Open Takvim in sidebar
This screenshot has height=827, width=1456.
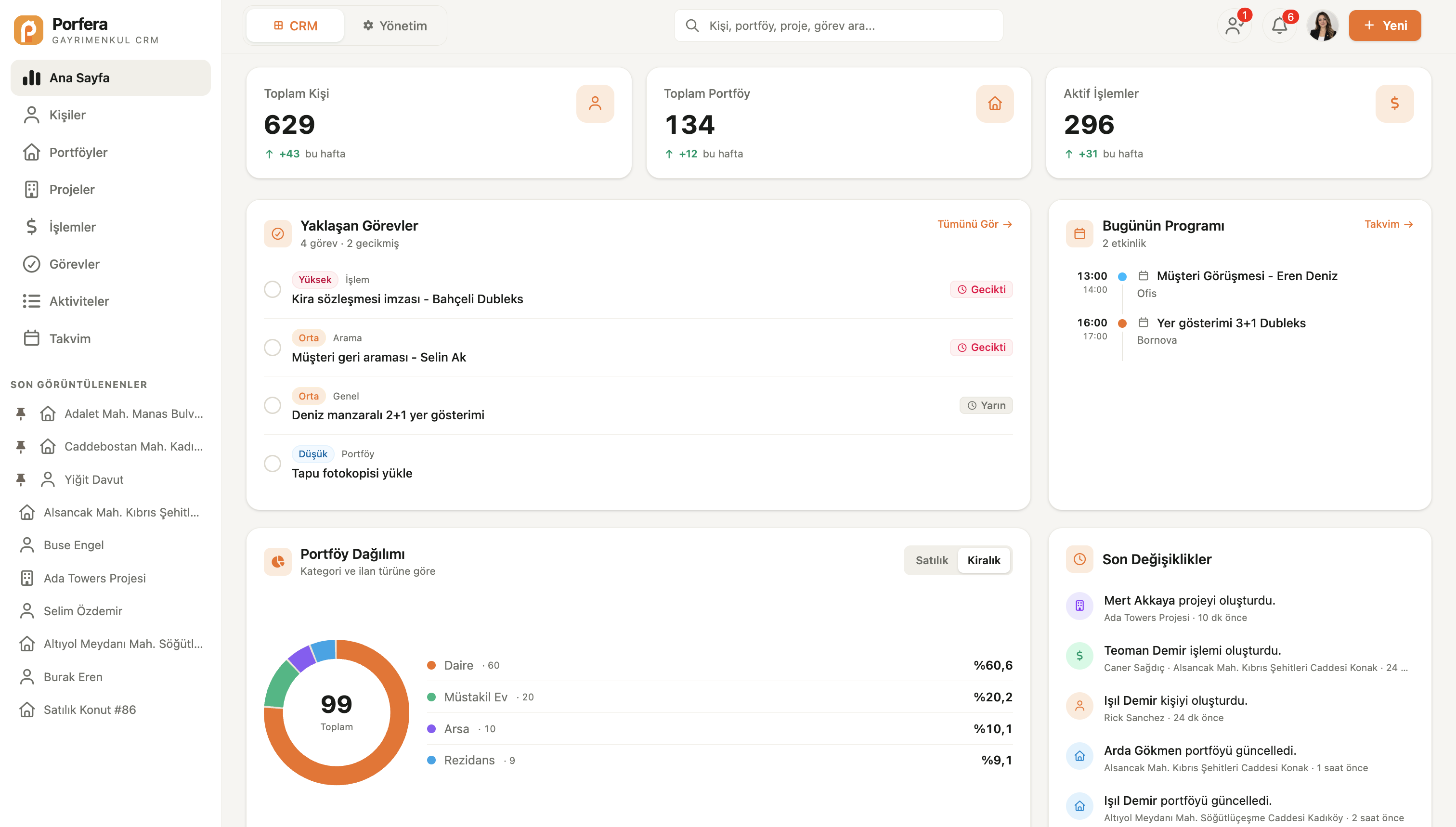point(111,338)
